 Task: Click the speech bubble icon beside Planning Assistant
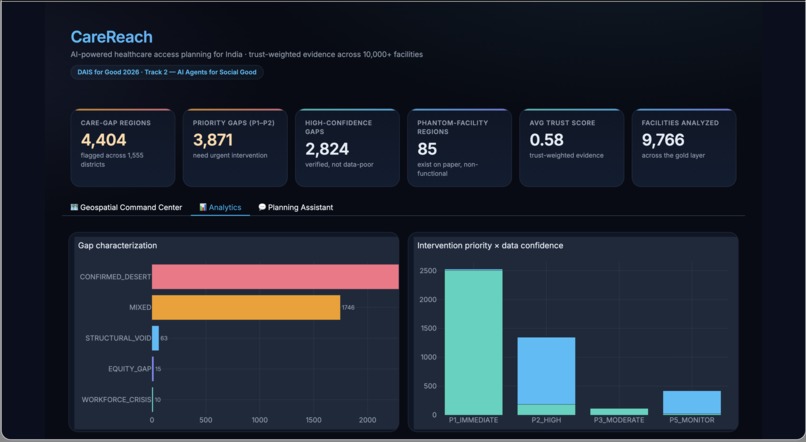[262, 207]
